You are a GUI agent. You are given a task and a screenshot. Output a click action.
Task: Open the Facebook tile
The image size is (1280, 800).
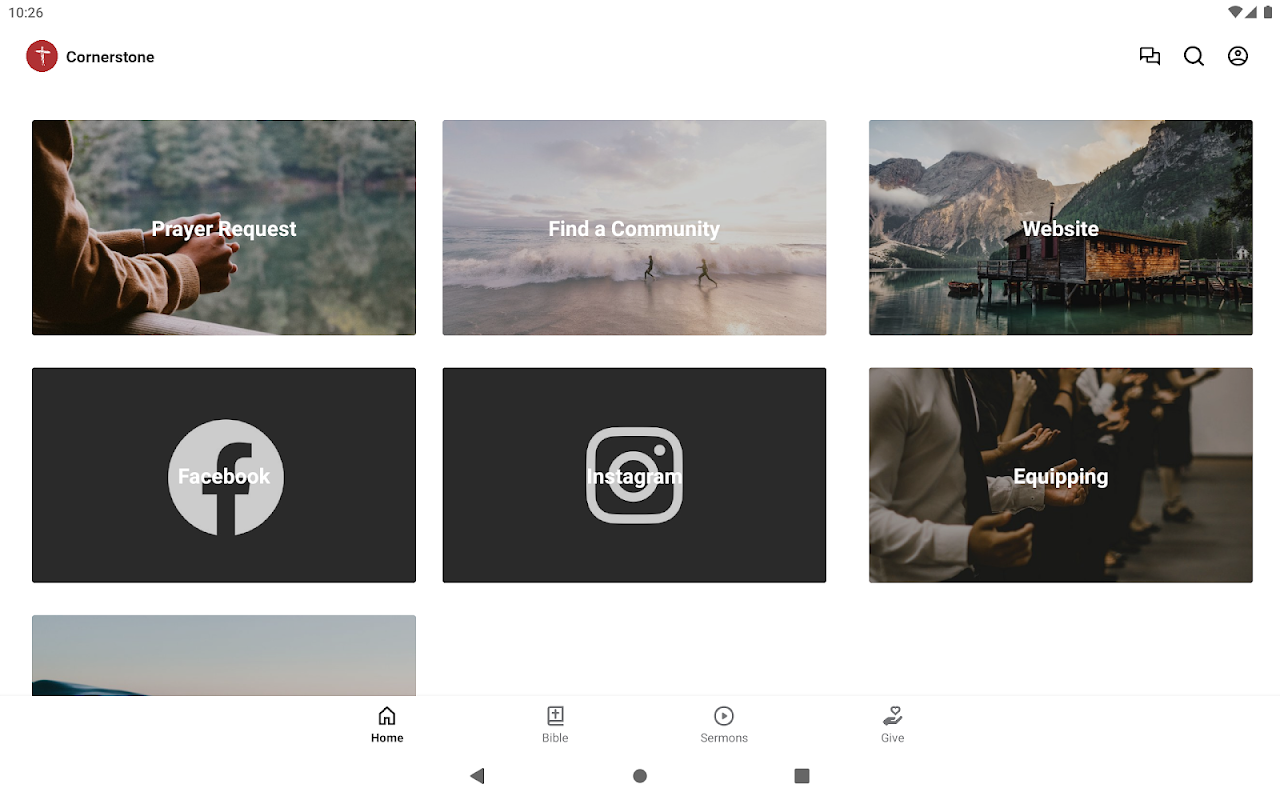pos(224,475)
